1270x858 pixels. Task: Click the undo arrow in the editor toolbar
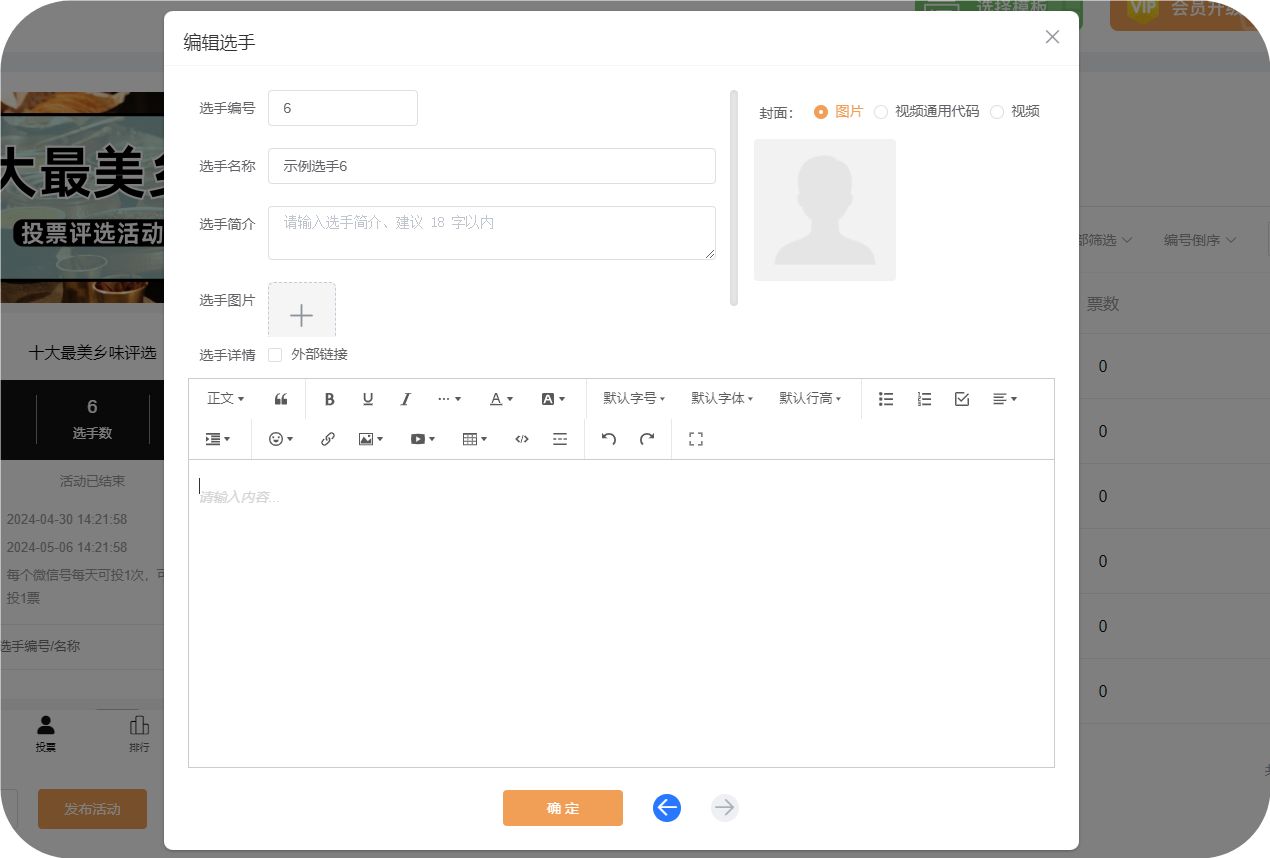coord(609,439)
